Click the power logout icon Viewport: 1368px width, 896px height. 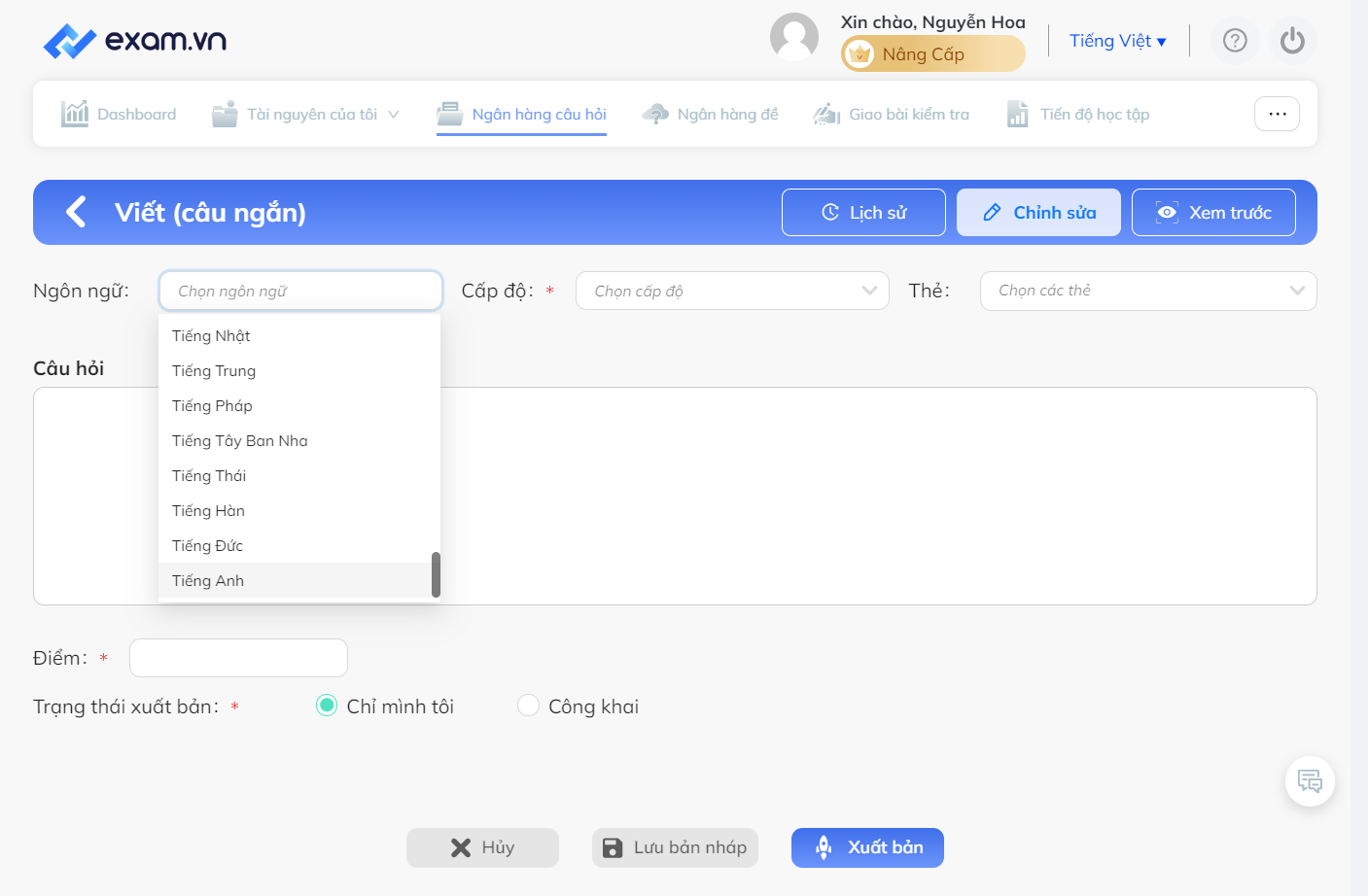pos(1292,41)
